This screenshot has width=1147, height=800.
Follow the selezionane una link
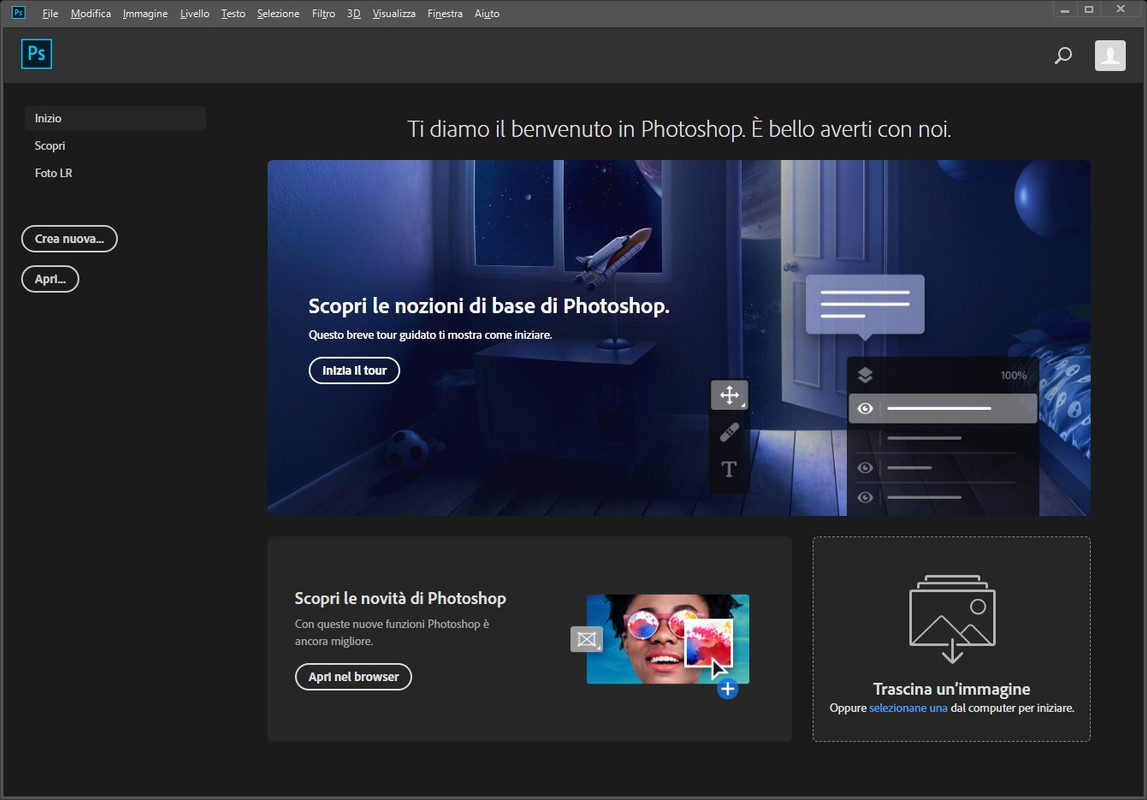tap(908, 708)
